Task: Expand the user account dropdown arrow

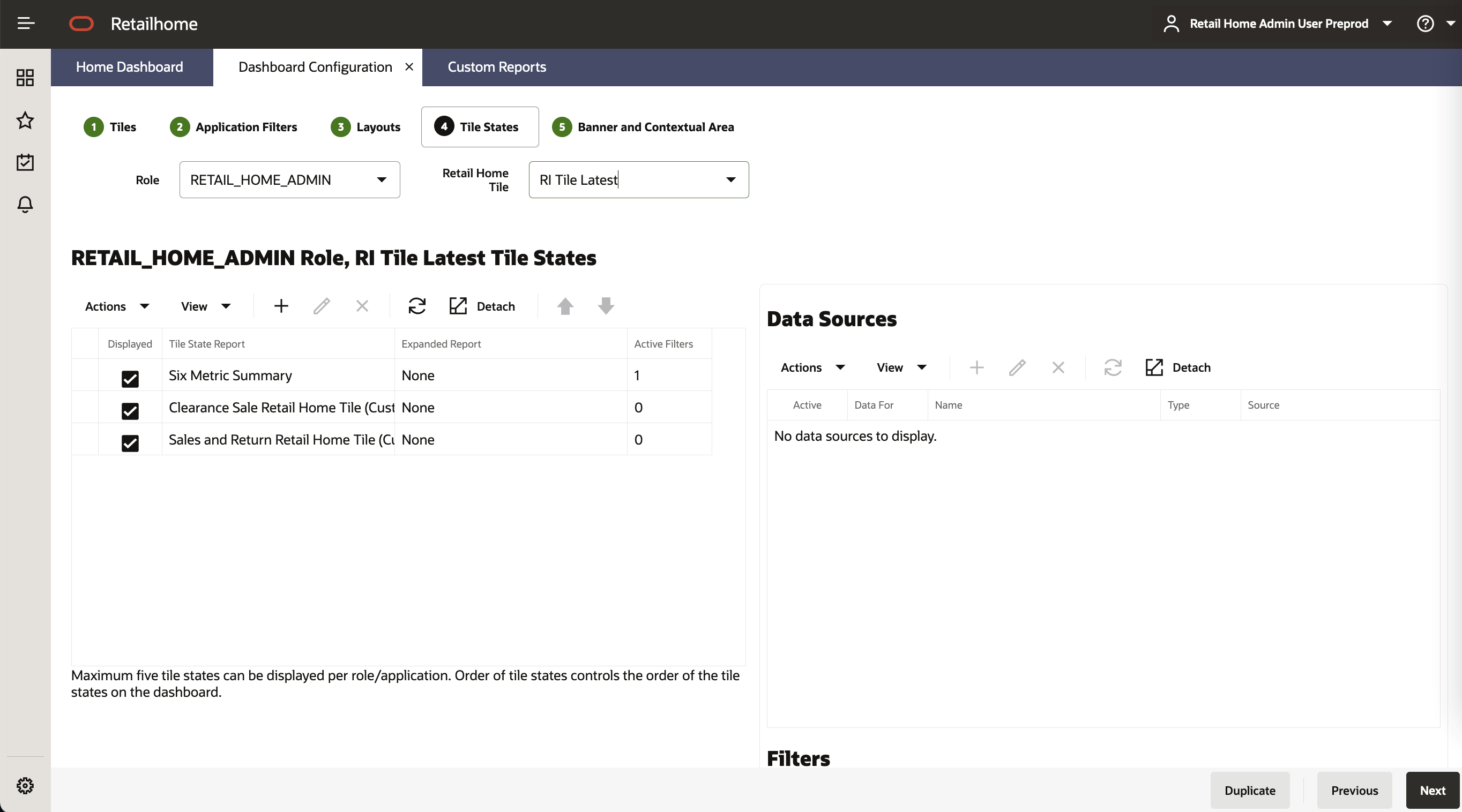Action: click(1387, 23)
